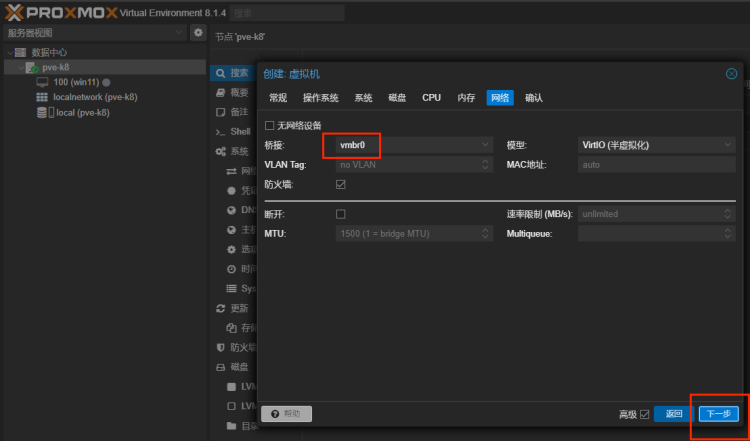Click the MAC地址 input field
The width and height of the screenshot is (750, 441).
pos(656,165)
